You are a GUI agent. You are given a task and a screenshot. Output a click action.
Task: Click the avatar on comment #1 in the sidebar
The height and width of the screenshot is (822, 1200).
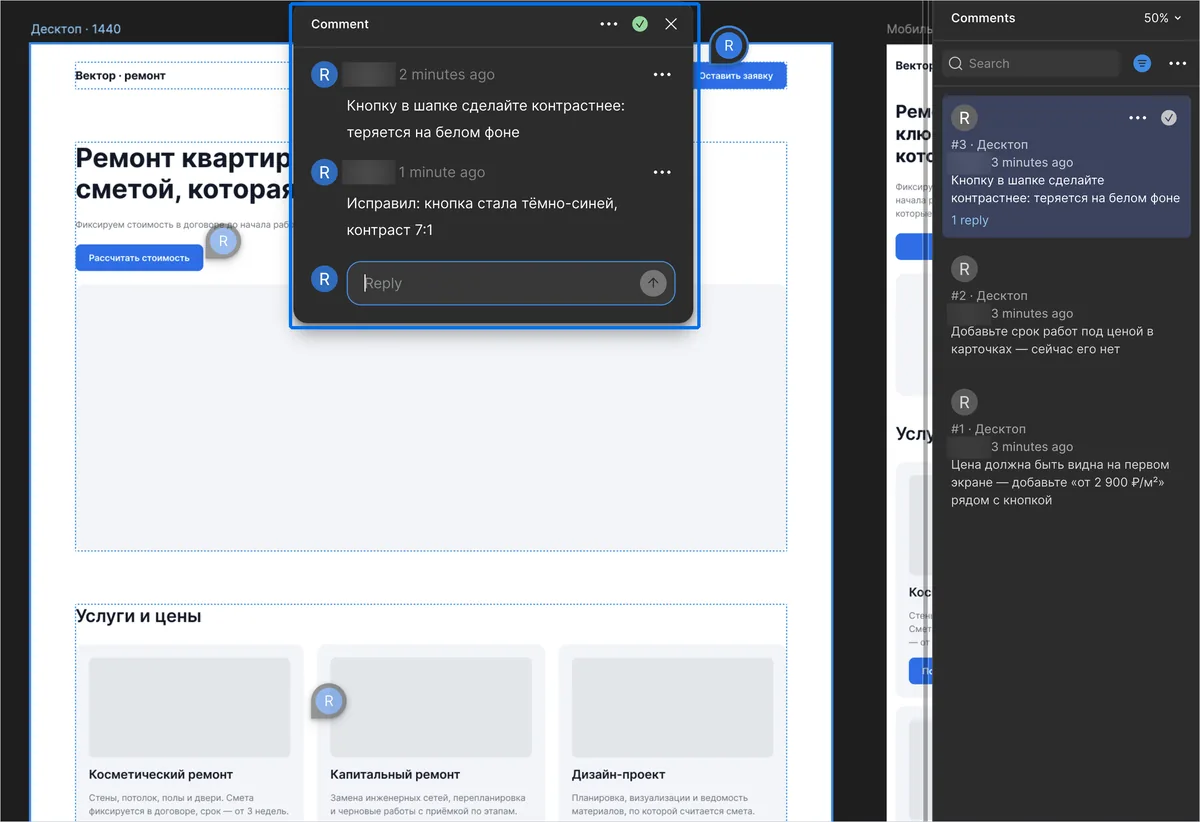pyautogui.click(x=964, y=402)
